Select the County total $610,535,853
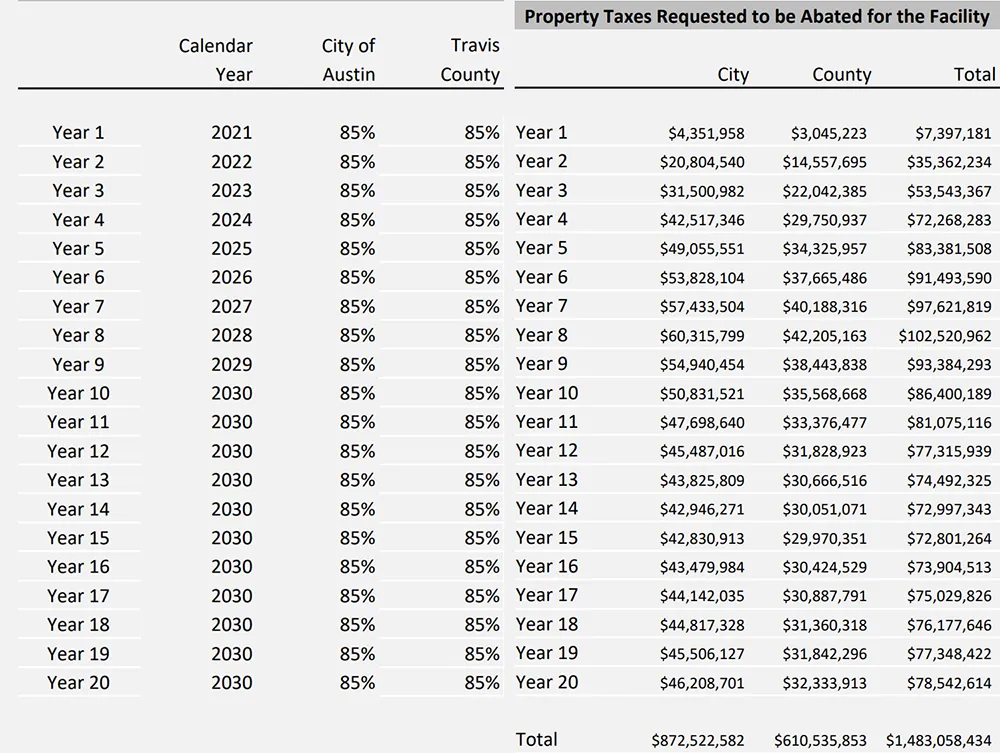 click(x=820, y=741)
